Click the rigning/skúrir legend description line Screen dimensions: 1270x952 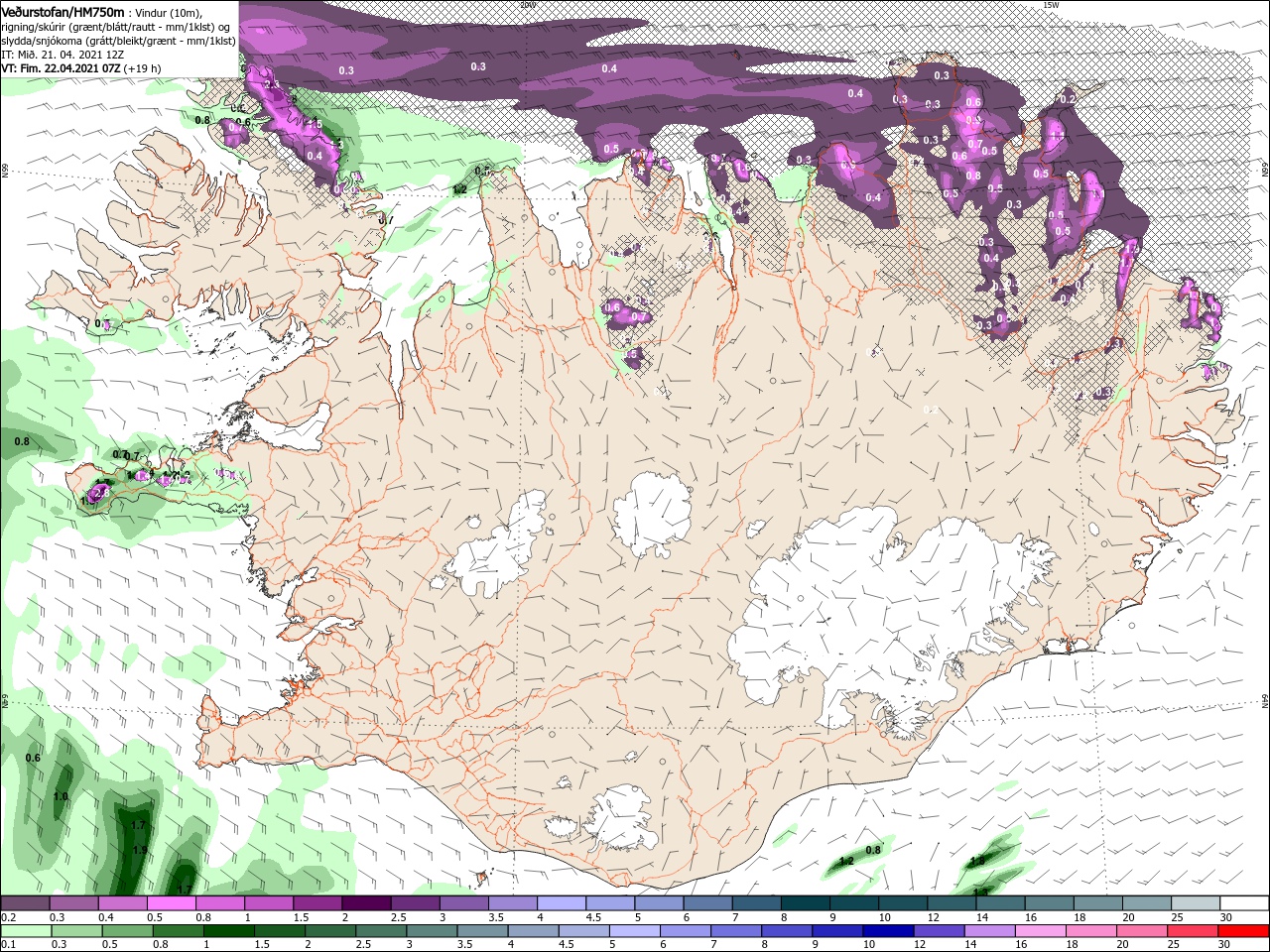click(x=115, y=27)
